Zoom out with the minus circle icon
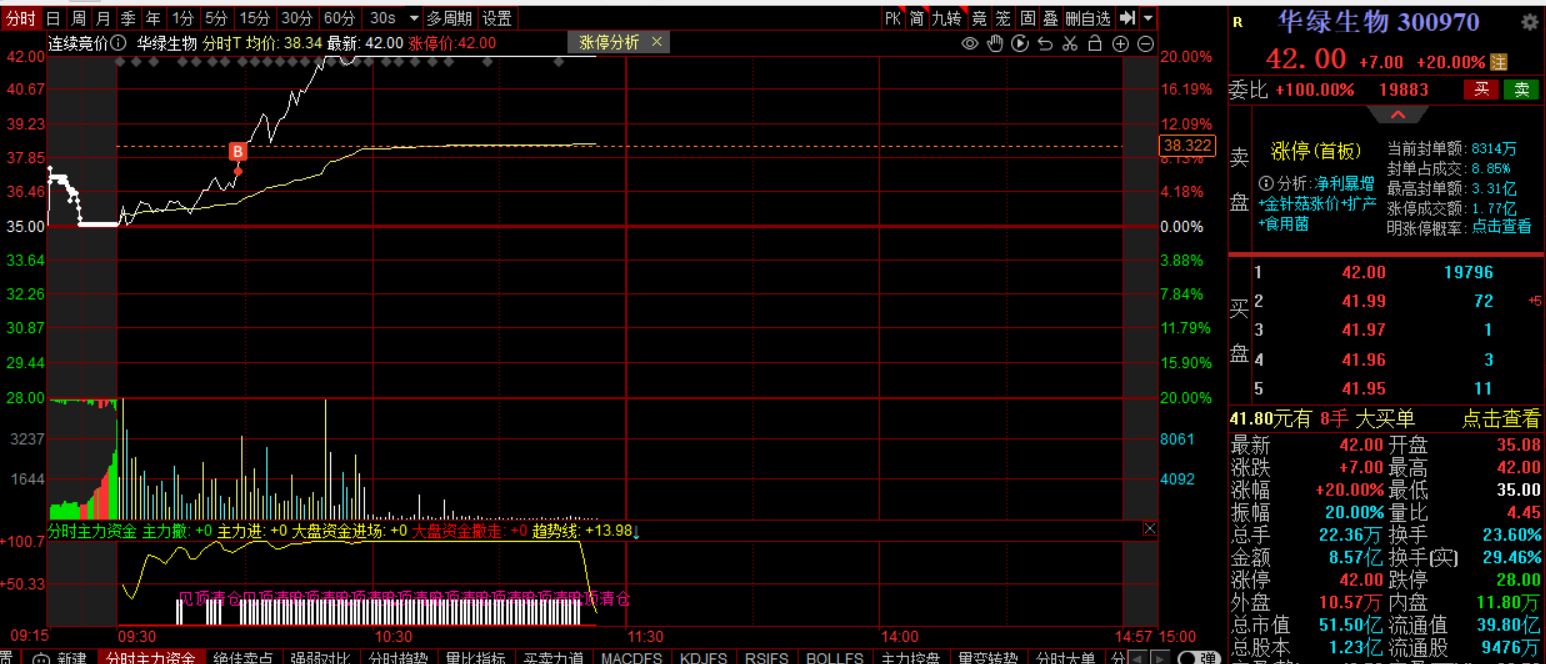Screen dimensions: 1546x664 (x=1145, y=43)
